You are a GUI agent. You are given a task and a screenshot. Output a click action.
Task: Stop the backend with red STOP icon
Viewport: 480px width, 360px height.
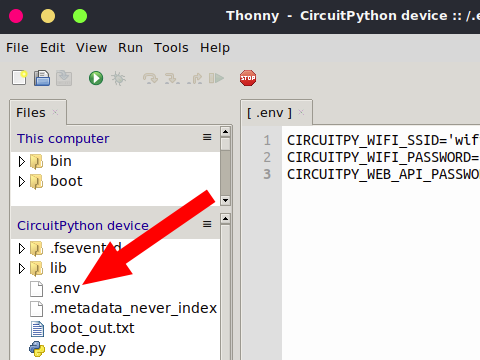pyautogui.click(x=248, y=78)
